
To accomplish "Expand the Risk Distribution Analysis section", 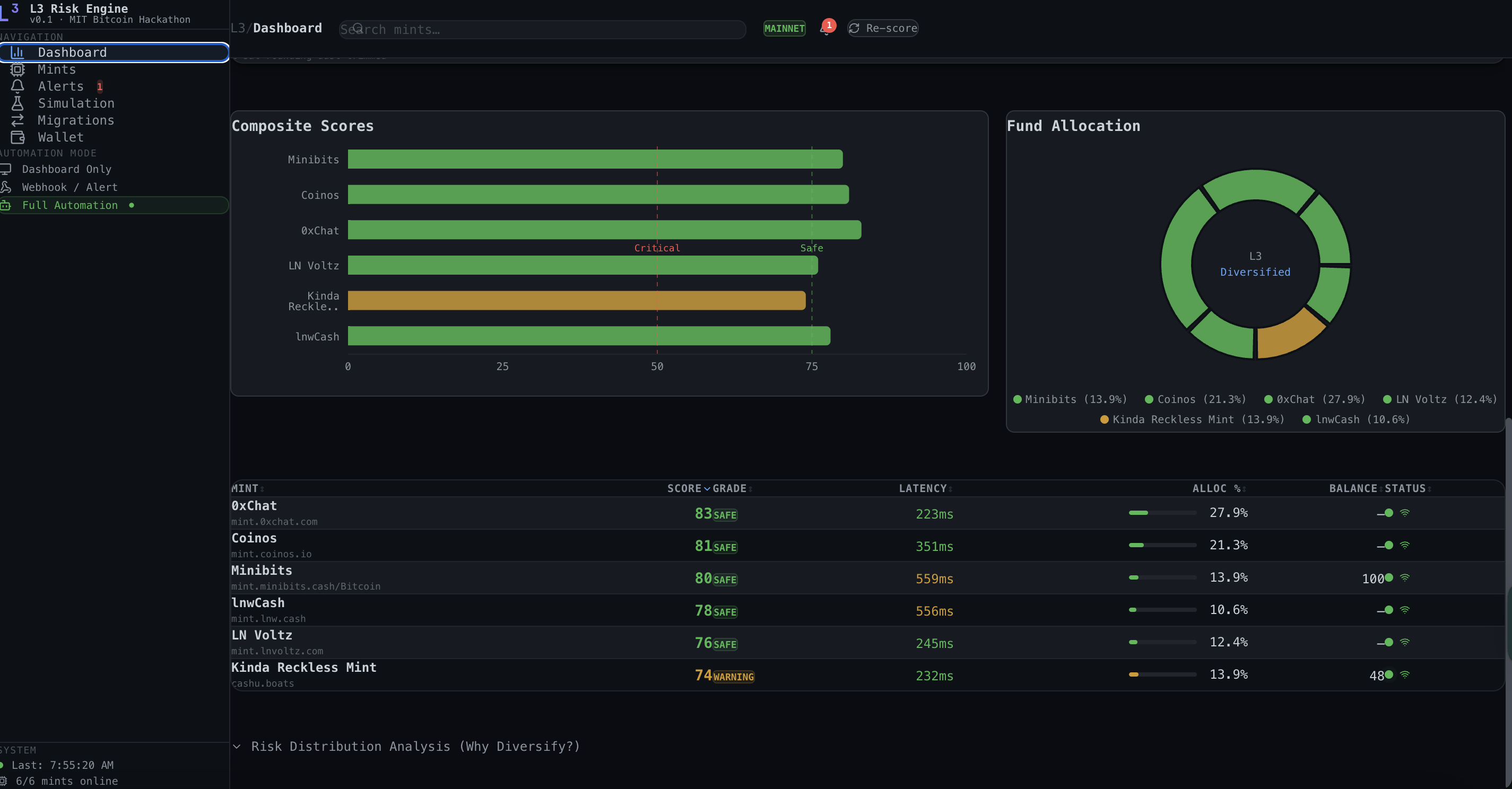I will click(x=414, y=746).
